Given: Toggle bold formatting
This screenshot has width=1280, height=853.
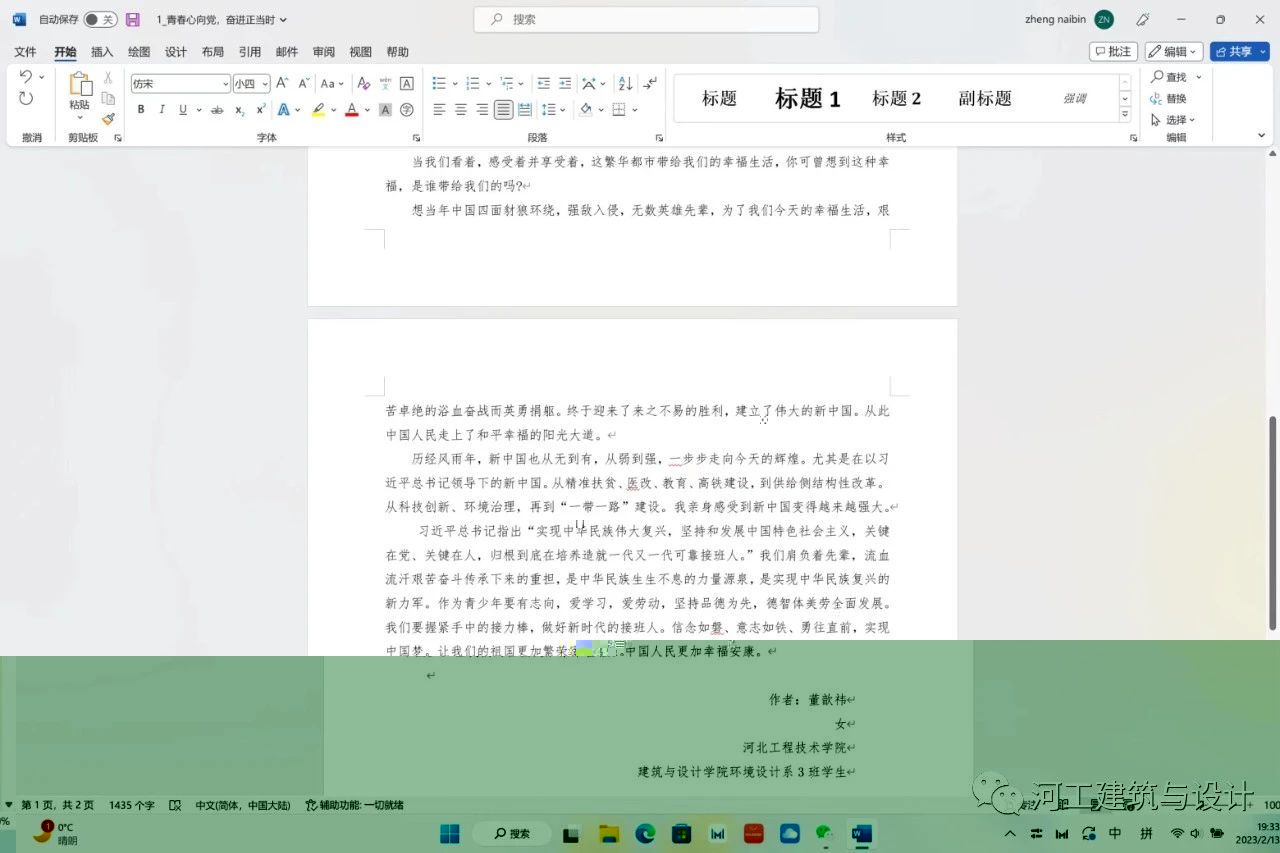Looking at the screenshot, I should (141, 110).
